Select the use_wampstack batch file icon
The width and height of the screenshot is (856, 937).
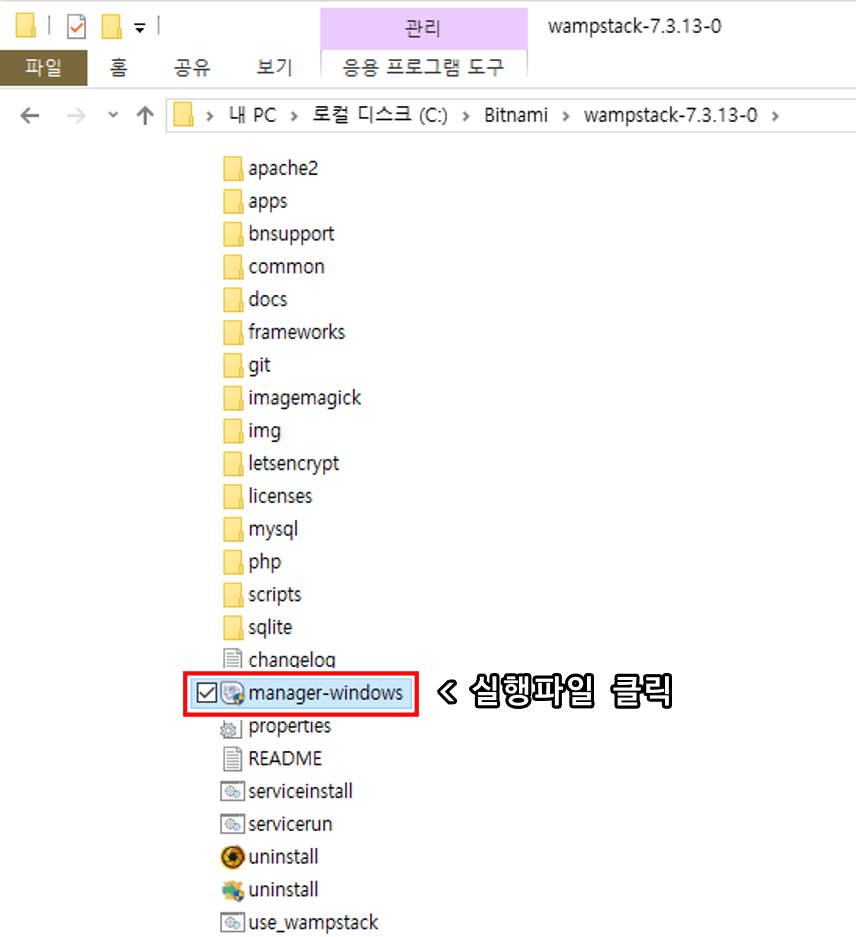pos(233,923)
